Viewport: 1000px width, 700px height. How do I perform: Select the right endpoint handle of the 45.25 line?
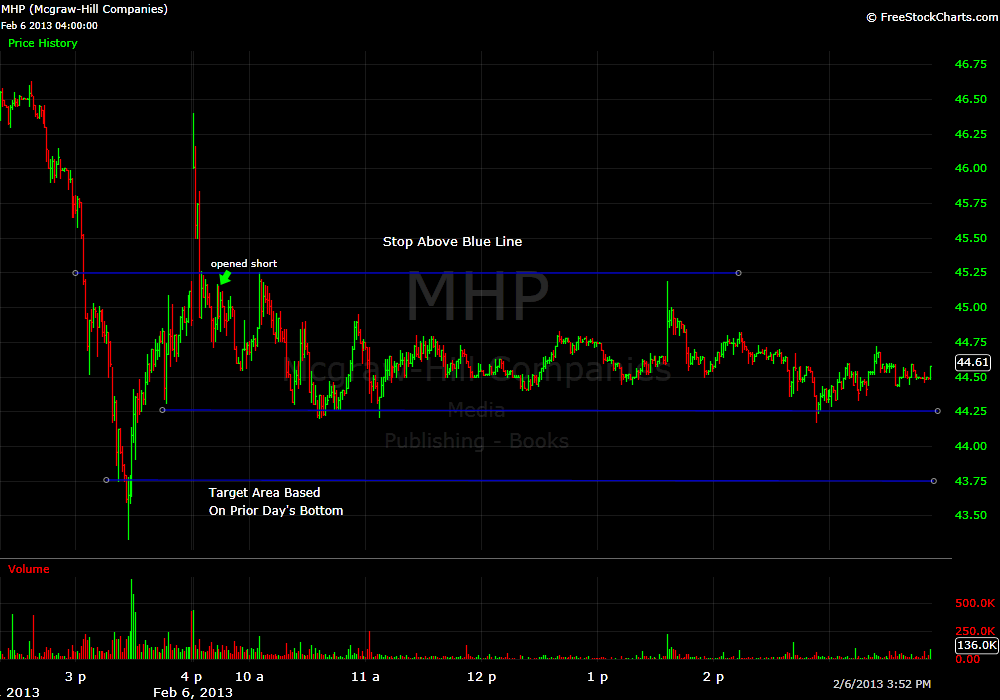739,273
